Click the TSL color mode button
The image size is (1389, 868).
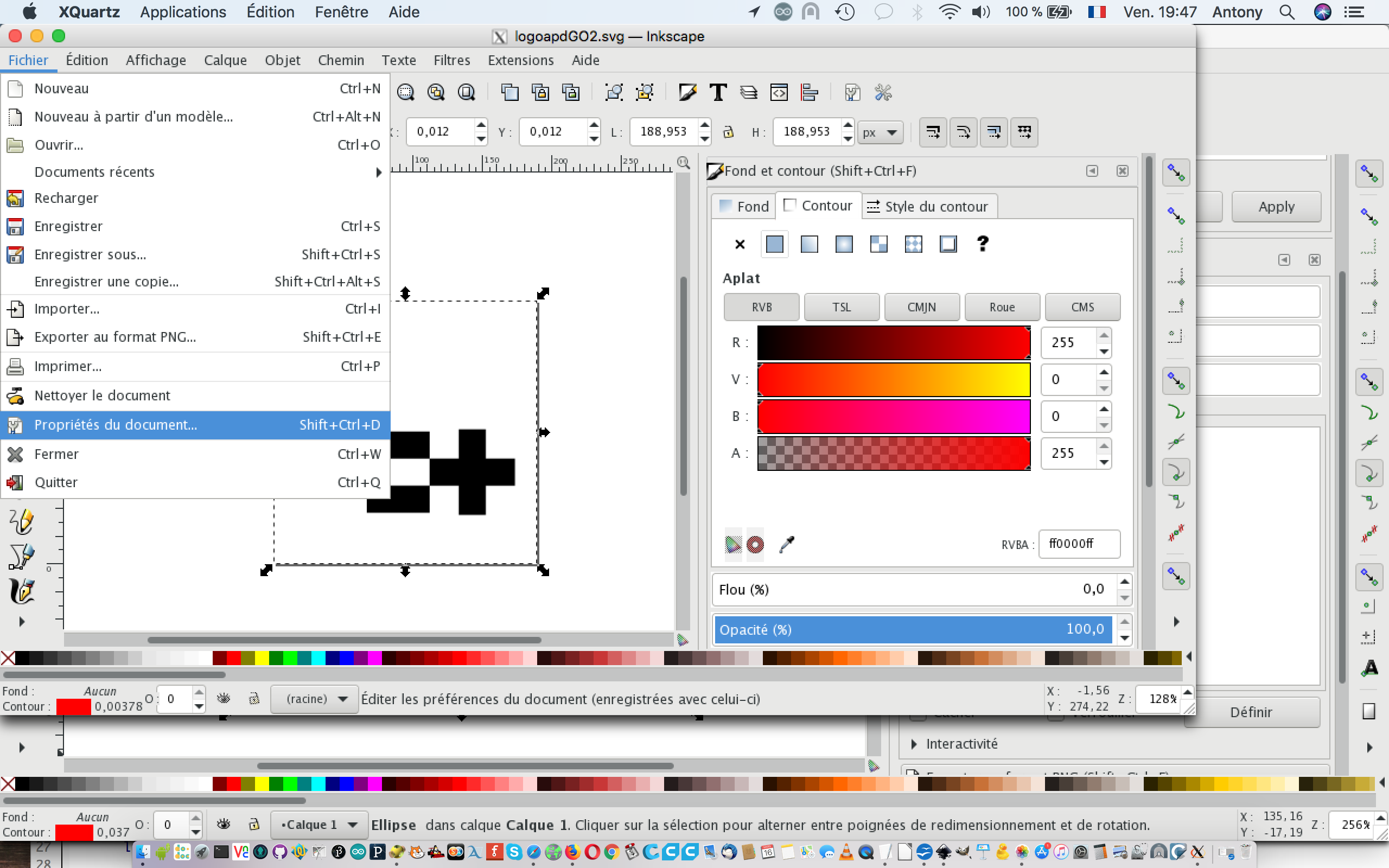[x=842, y=307]
